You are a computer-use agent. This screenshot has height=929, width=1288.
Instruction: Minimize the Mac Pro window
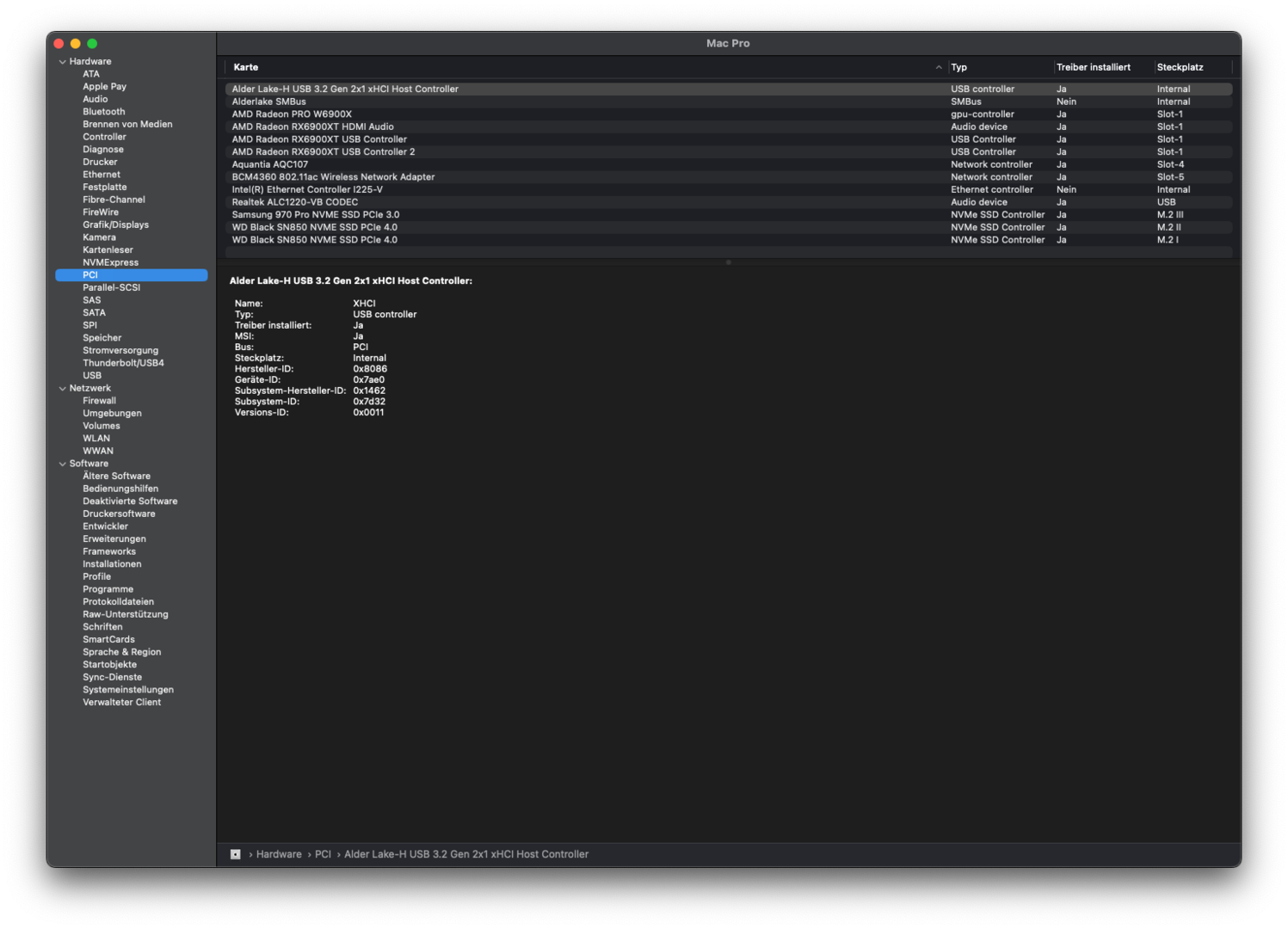pos(76,44)
